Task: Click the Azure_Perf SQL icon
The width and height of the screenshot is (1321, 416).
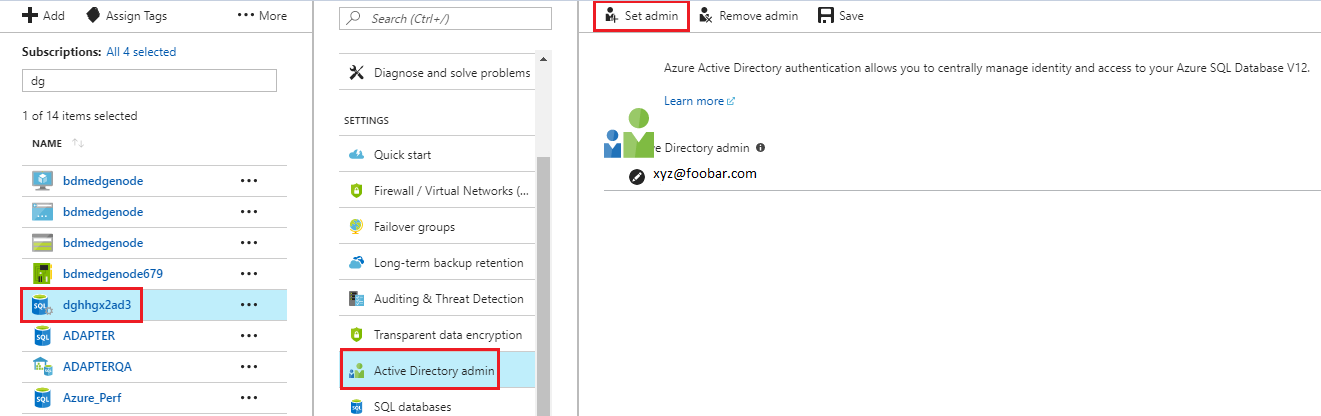Action: (42, 398)
